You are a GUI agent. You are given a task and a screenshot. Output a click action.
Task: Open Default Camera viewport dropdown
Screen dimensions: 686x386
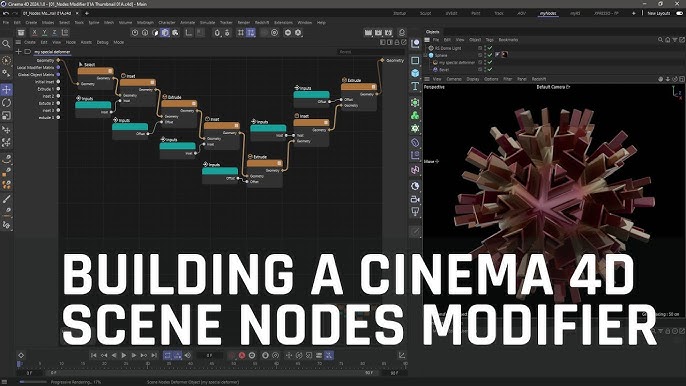(553, 87)
